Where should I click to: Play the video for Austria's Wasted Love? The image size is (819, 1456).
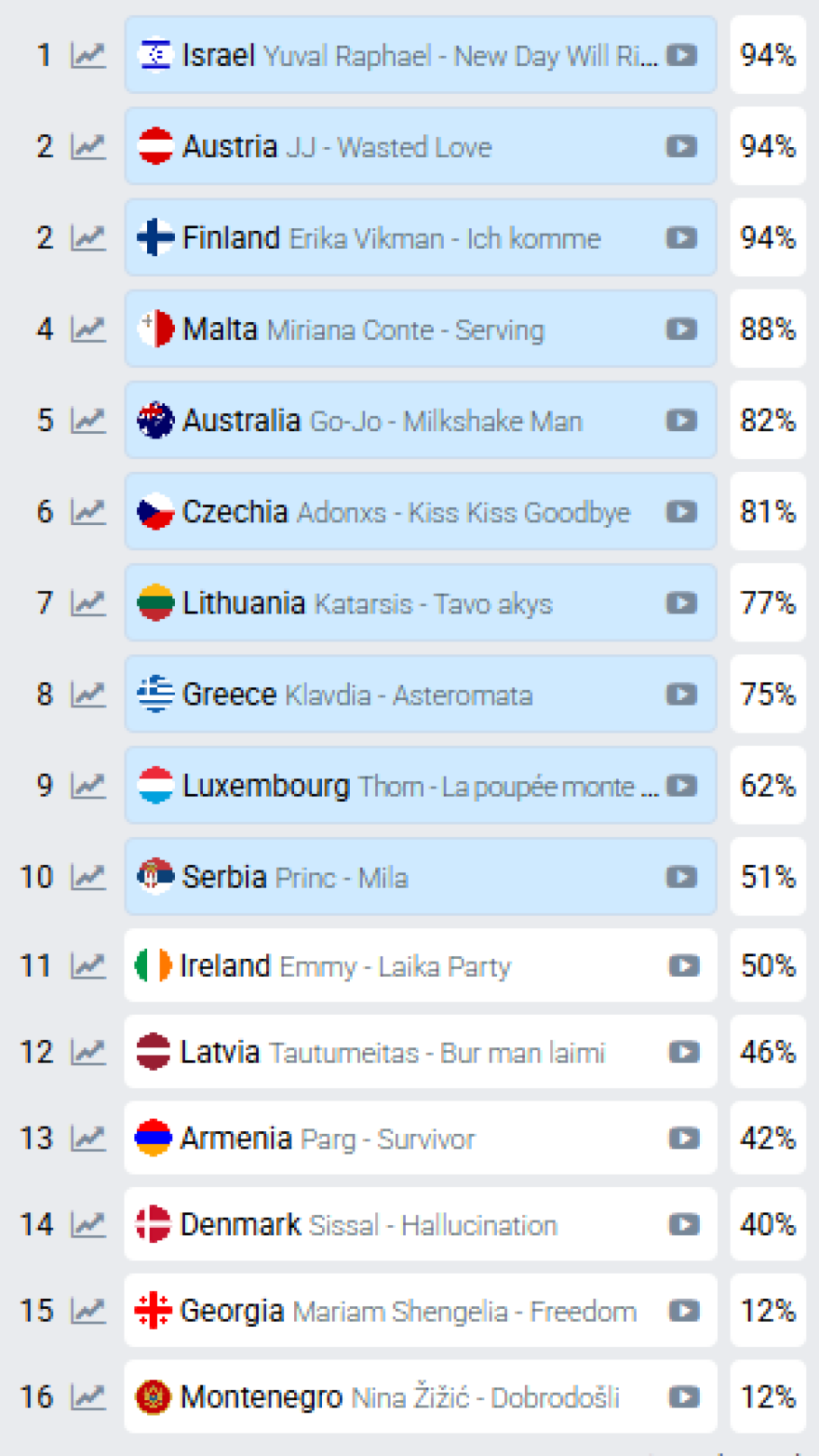tap(681, 147)
